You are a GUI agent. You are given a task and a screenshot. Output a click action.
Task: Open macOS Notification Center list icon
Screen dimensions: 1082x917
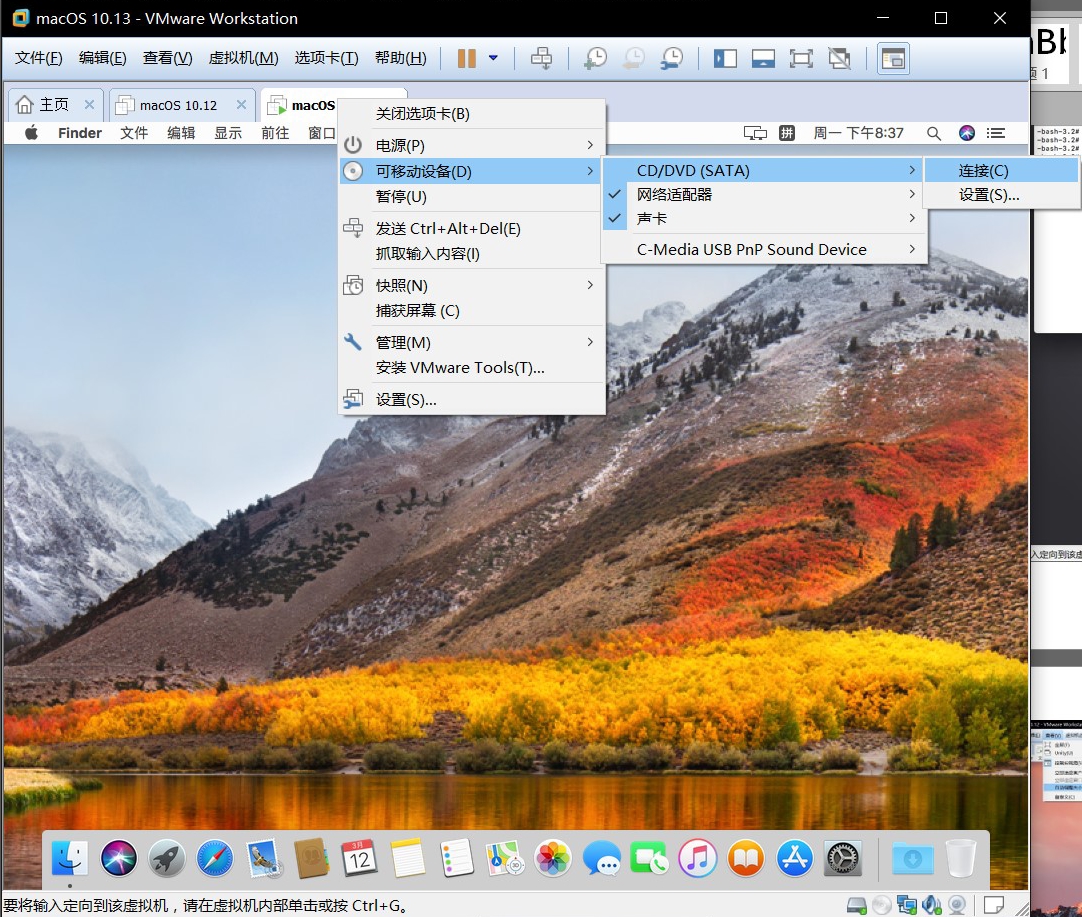(x=996, y=133)
